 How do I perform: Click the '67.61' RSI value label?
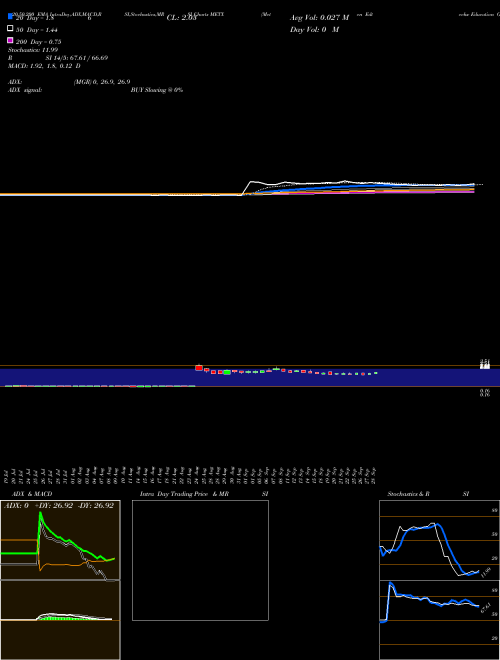coord(485,608)
